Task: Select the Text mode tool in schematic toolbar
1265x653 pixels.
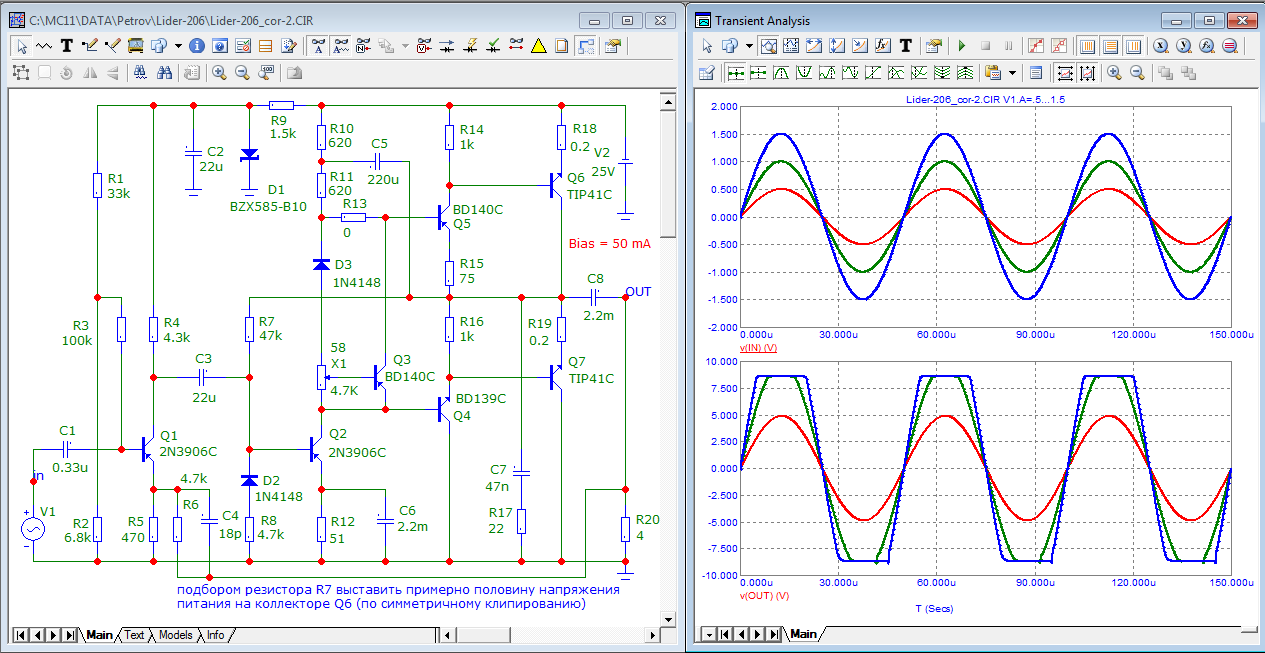Action: (66, 46)
